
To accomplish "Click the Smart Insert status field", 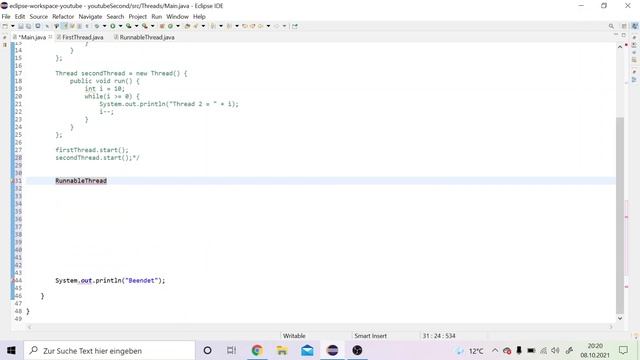I will click(370, 336).
